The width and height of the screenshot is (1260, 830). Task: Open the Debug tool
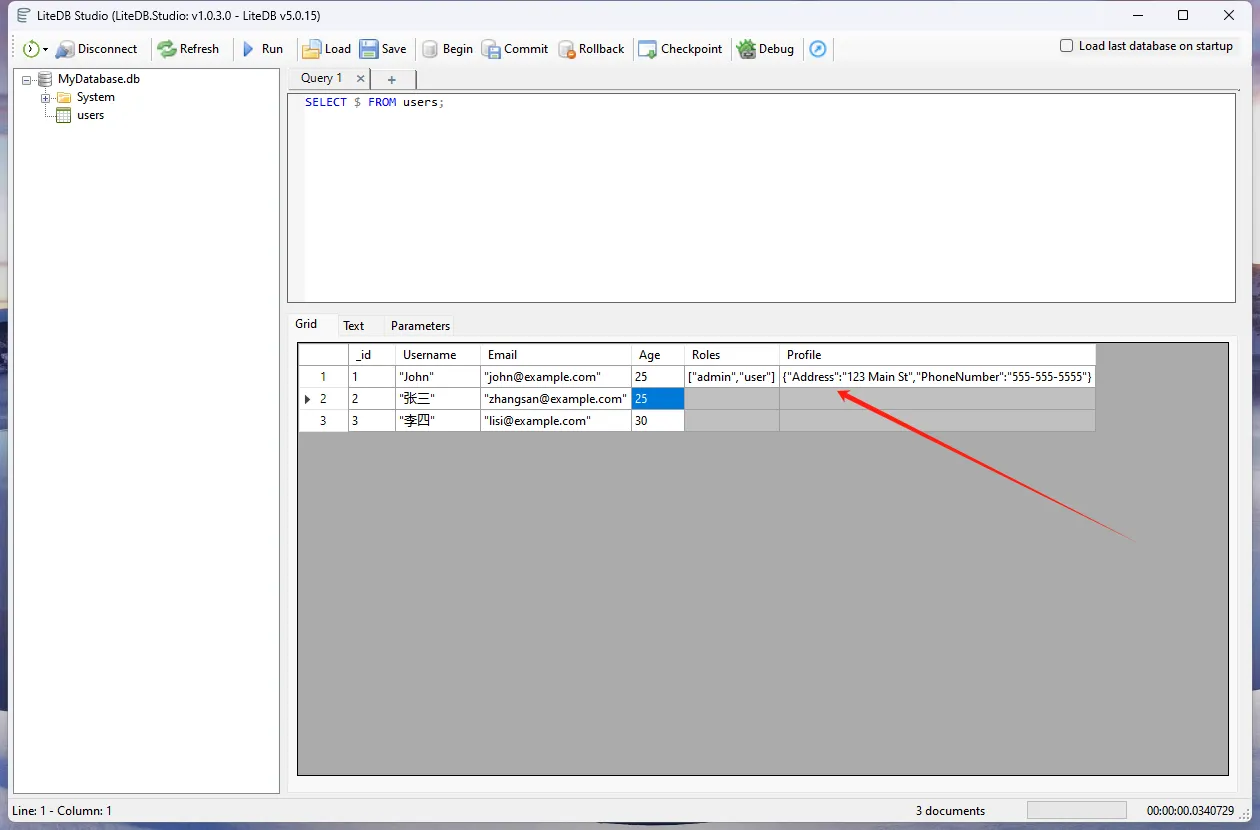[746, 49]
